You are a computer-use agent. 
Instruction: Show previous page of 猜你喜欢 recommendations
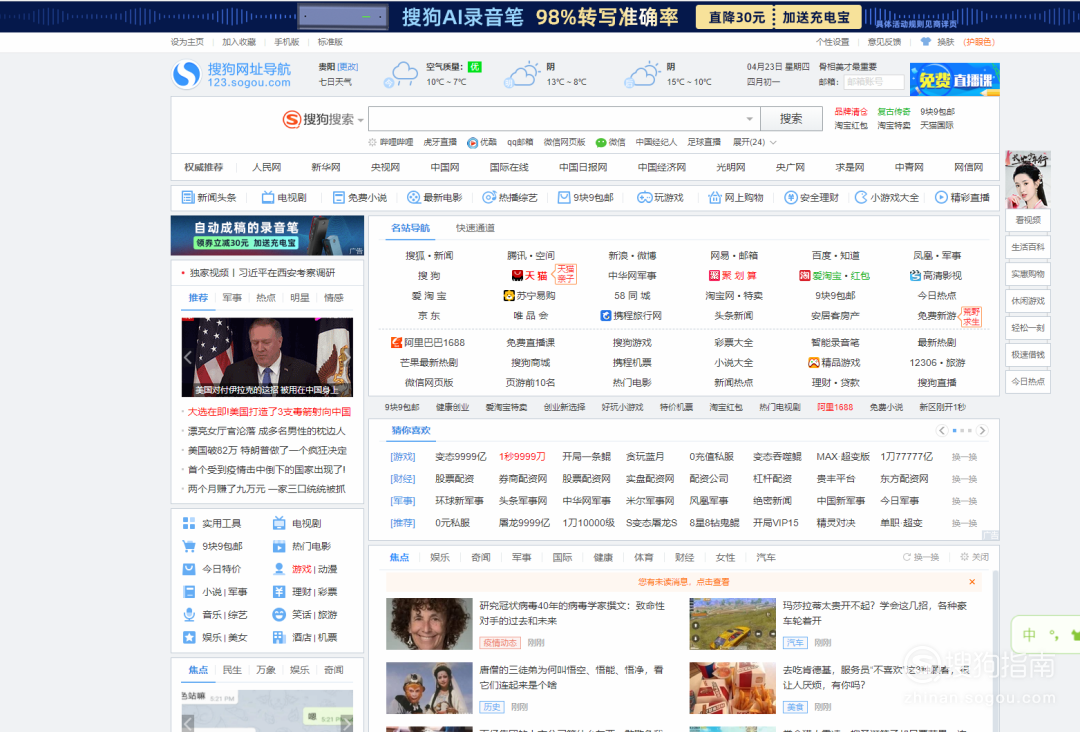[x=942, y=430]
